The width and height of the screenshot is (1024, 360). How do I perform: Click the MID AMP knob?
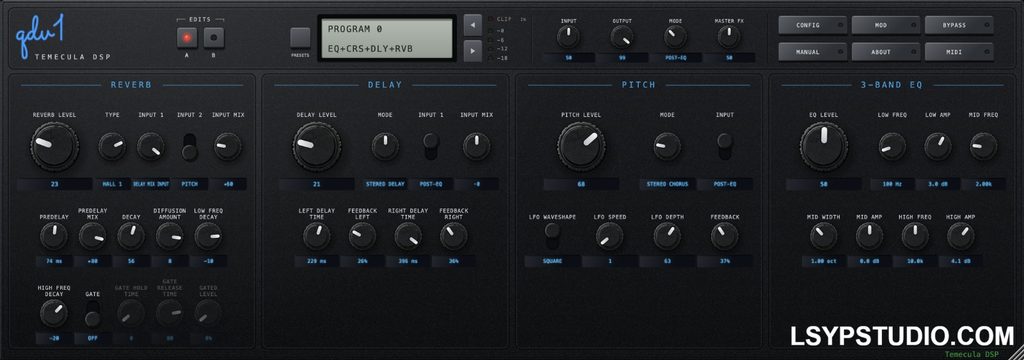click(x=869, y=236)
